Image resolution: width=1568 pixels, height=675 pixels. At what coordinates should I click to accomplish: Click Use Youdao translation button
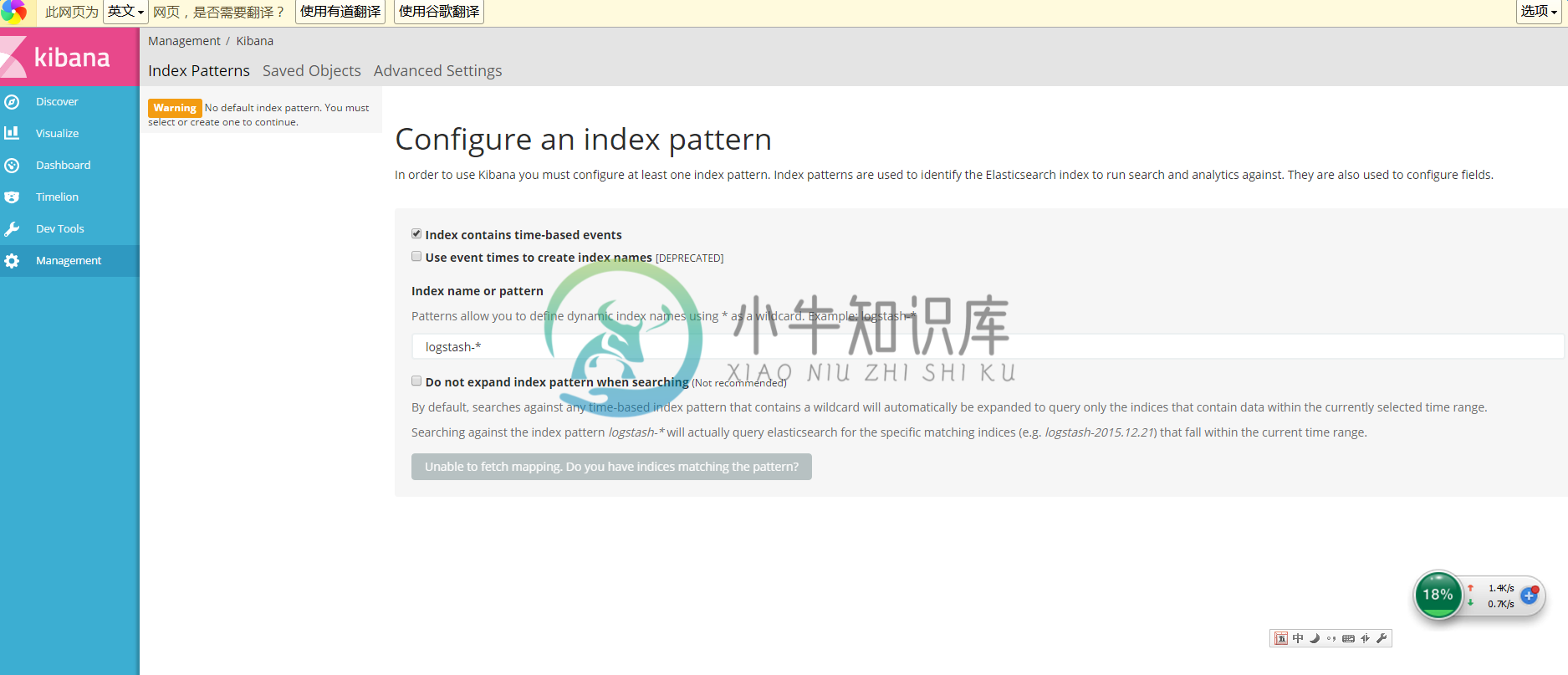tap(340, 12)
